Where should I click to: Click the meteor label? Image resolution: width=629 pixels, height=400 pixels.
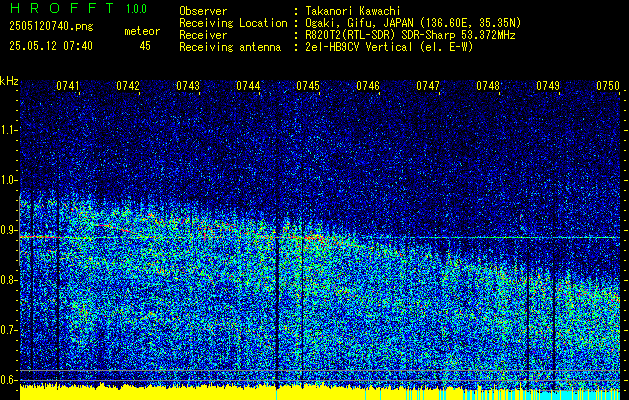tap(142, 31)
